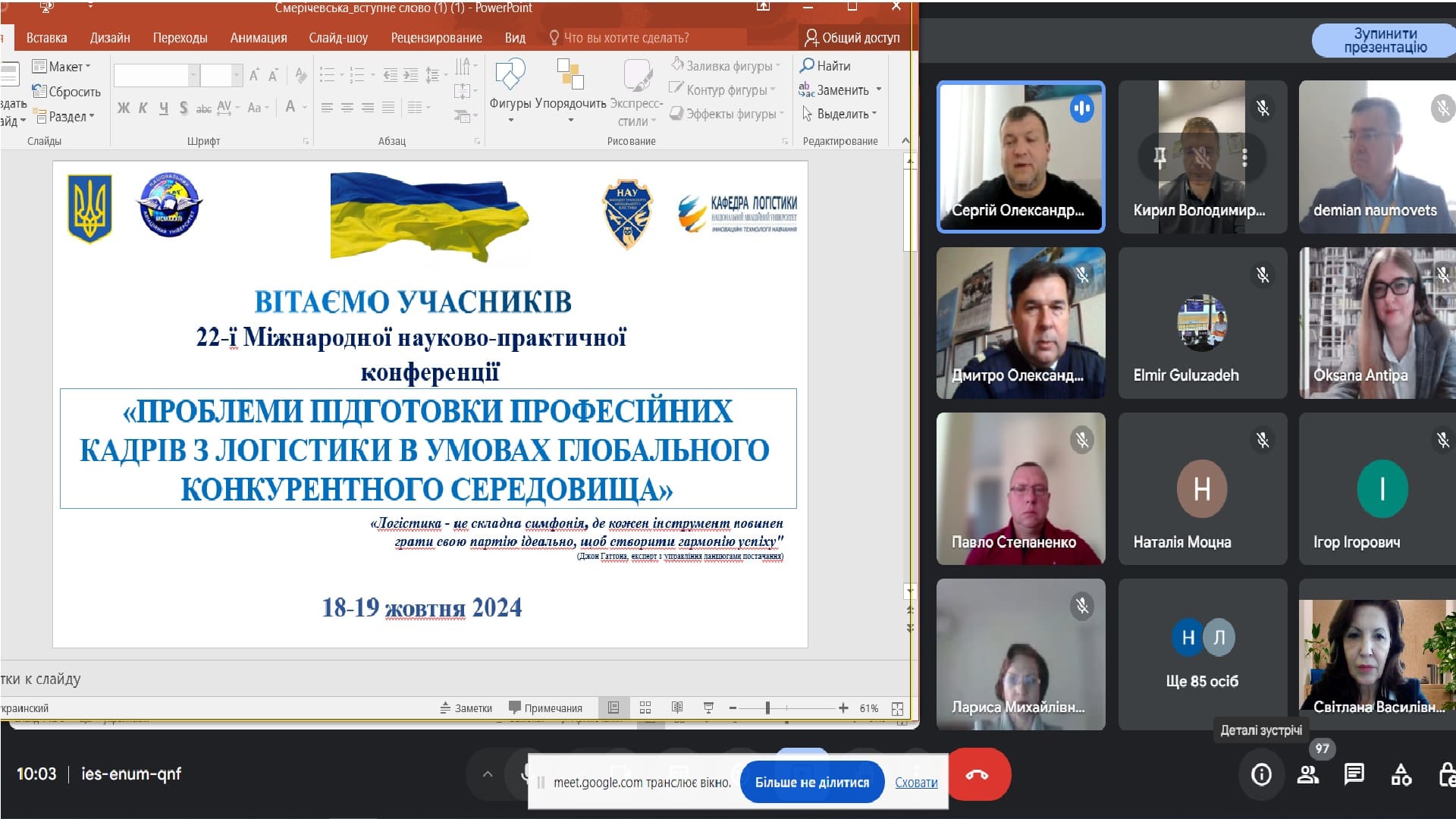This screenshot has width=1456, height=819.
Task: Switch to slide sorter view
Action: pyautogui.click(x=645, y=708)
